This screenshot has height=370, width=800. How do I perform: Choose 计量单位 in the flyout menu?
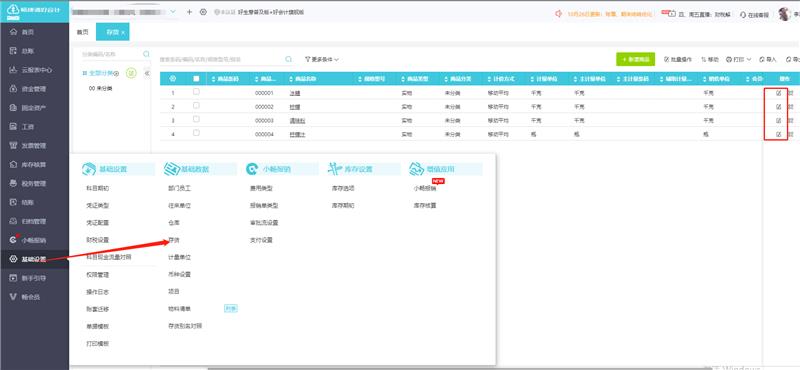[179, 257]
